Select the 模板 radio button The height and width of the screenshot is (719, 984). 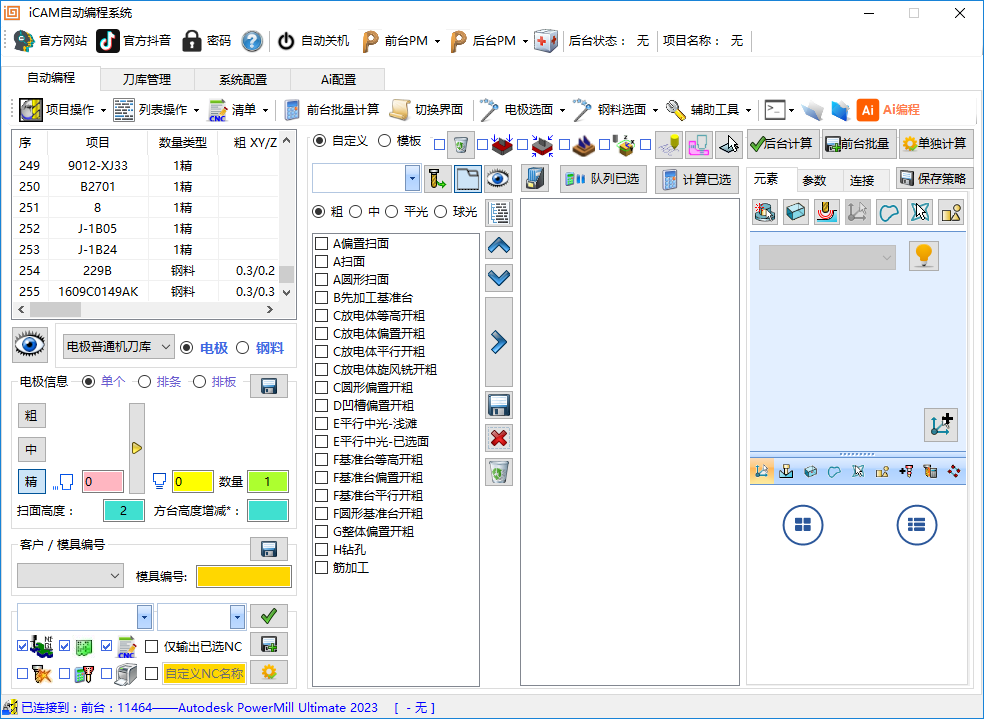tap(384, 141)
